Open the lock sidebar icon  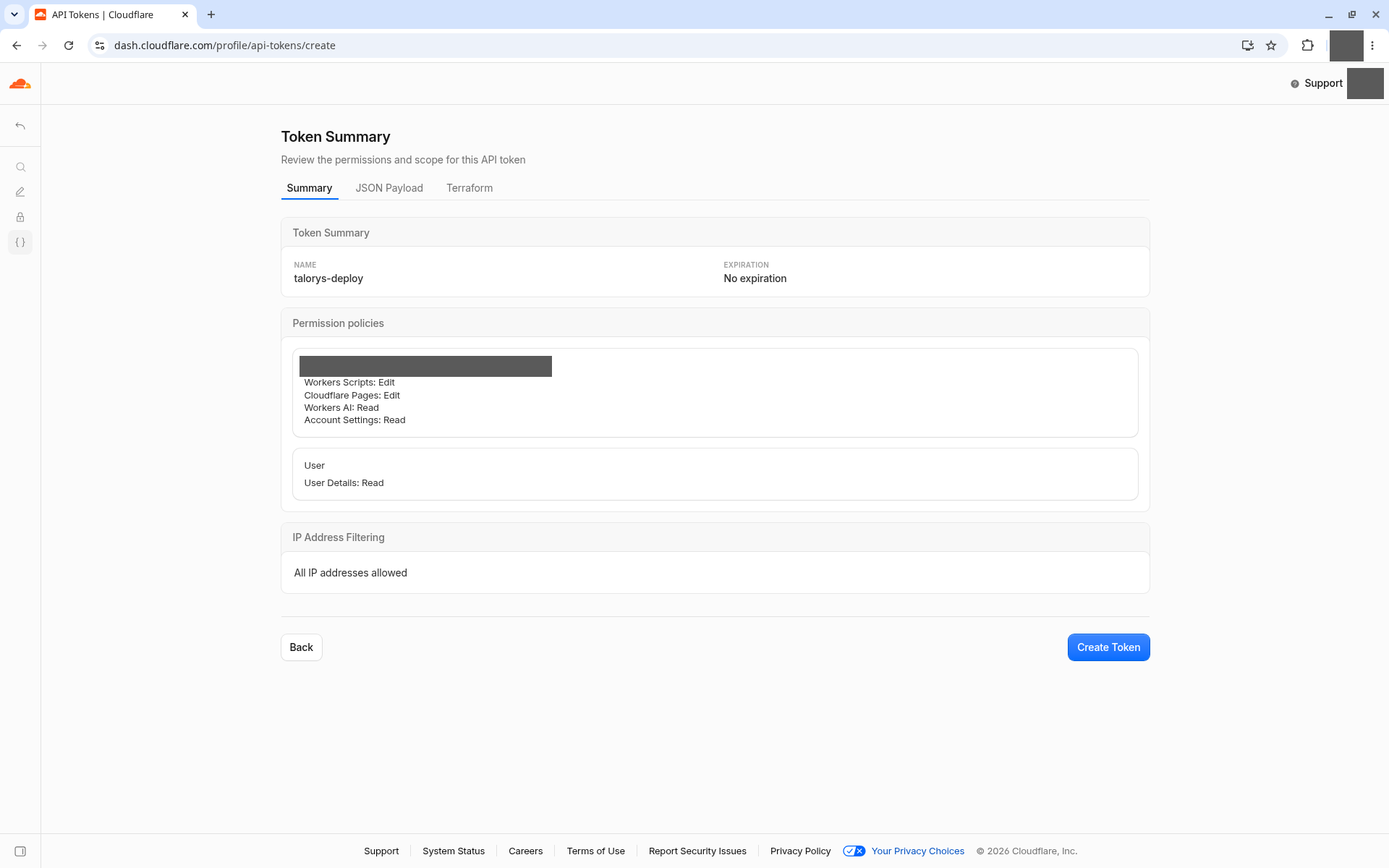point(20,217)
